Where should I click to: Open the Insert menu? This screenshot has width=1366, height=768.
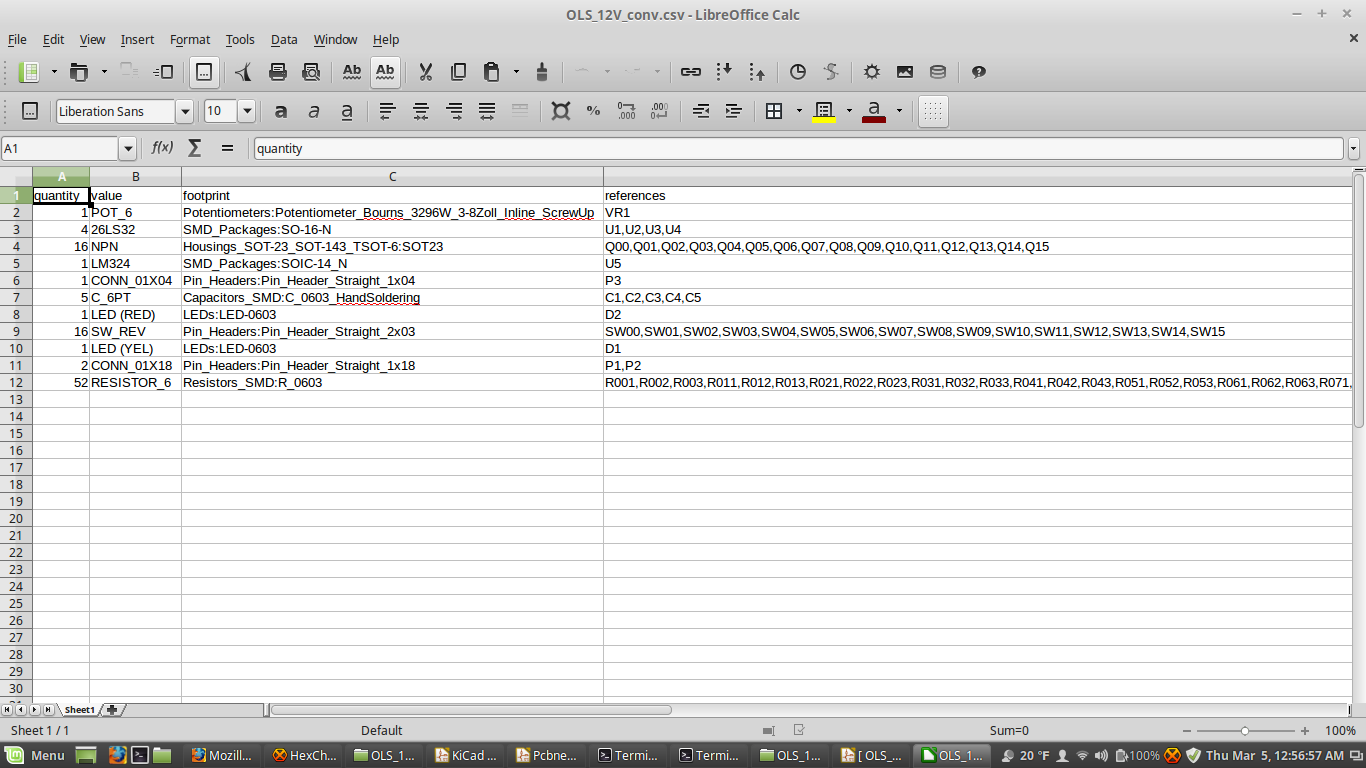(x=137, y=40)
